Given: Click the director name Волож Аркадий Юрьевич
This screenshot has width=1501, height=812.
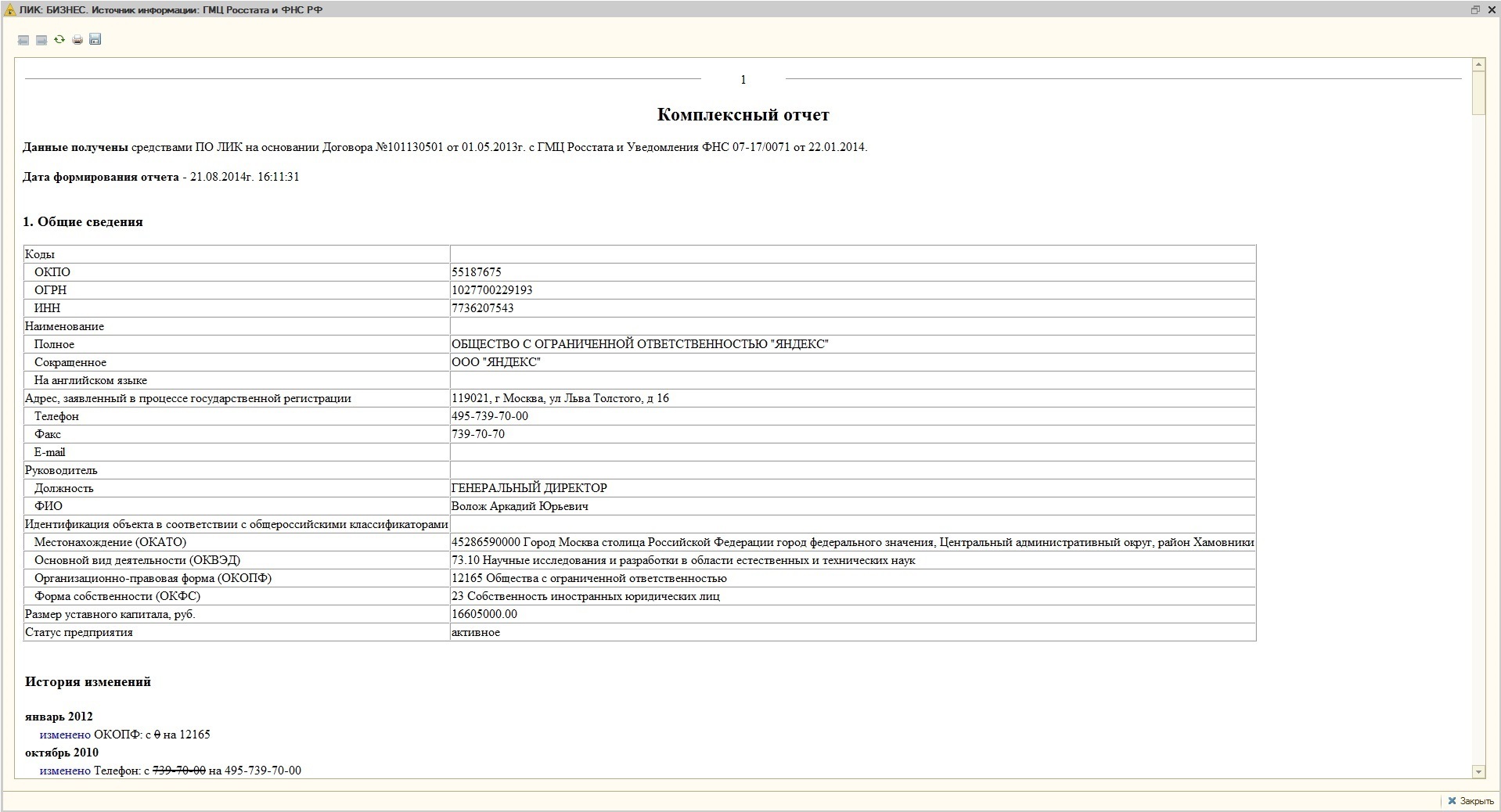Looking at the screenshot, I should (520, 506).
